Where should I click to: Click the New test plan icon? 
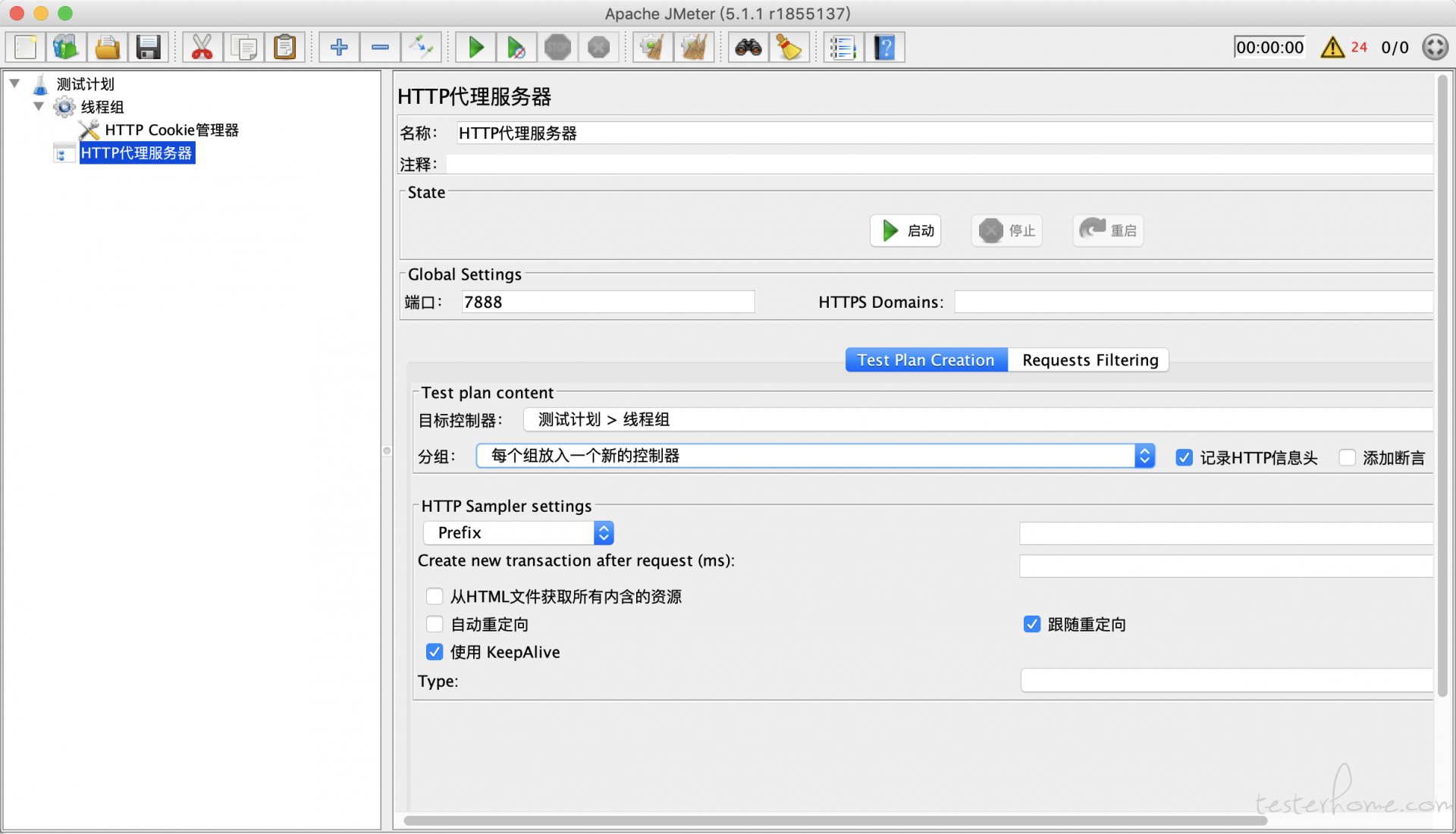click(x=26, y=48)
